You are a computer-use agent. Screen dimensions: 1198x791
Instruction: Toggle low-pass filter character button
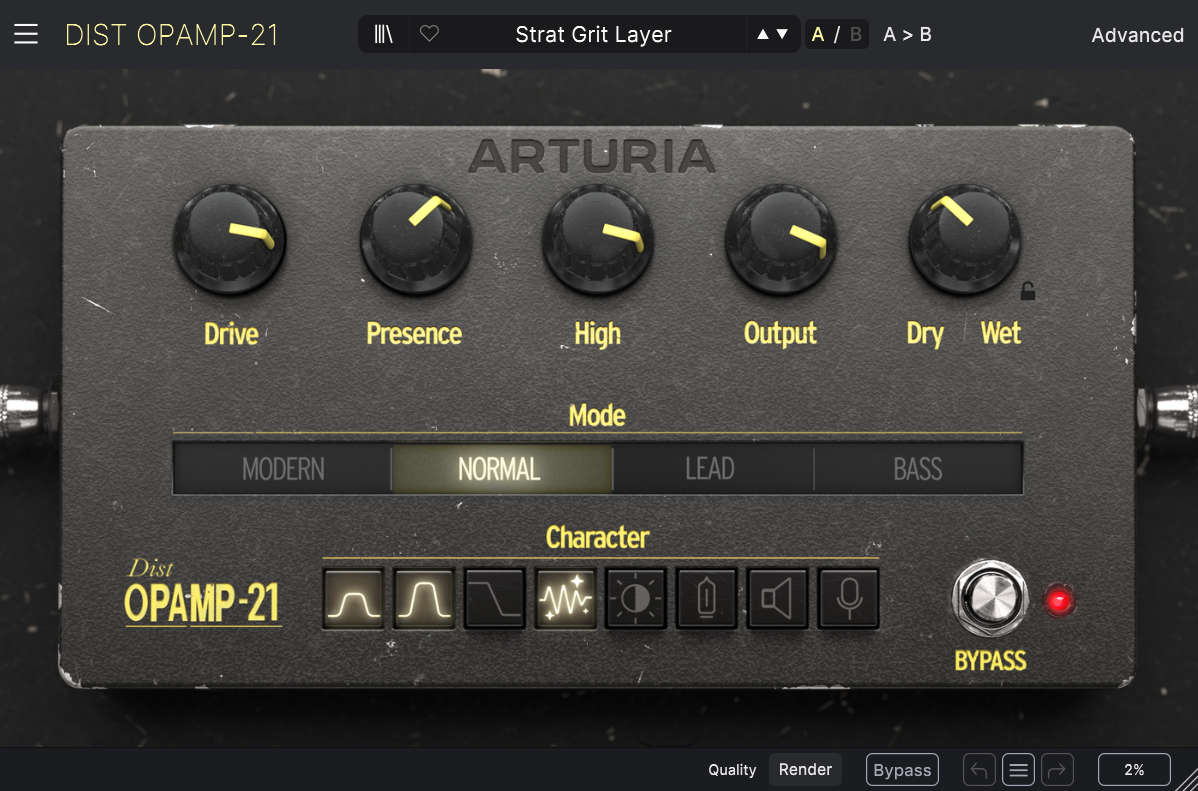pyautogui.click(x=495, y=598)
